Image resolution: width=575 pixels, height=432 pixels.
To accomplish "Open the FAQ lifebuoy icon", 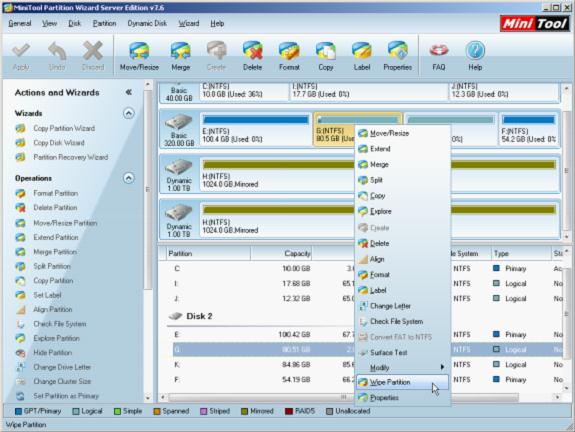I will [x=439, y=56].
